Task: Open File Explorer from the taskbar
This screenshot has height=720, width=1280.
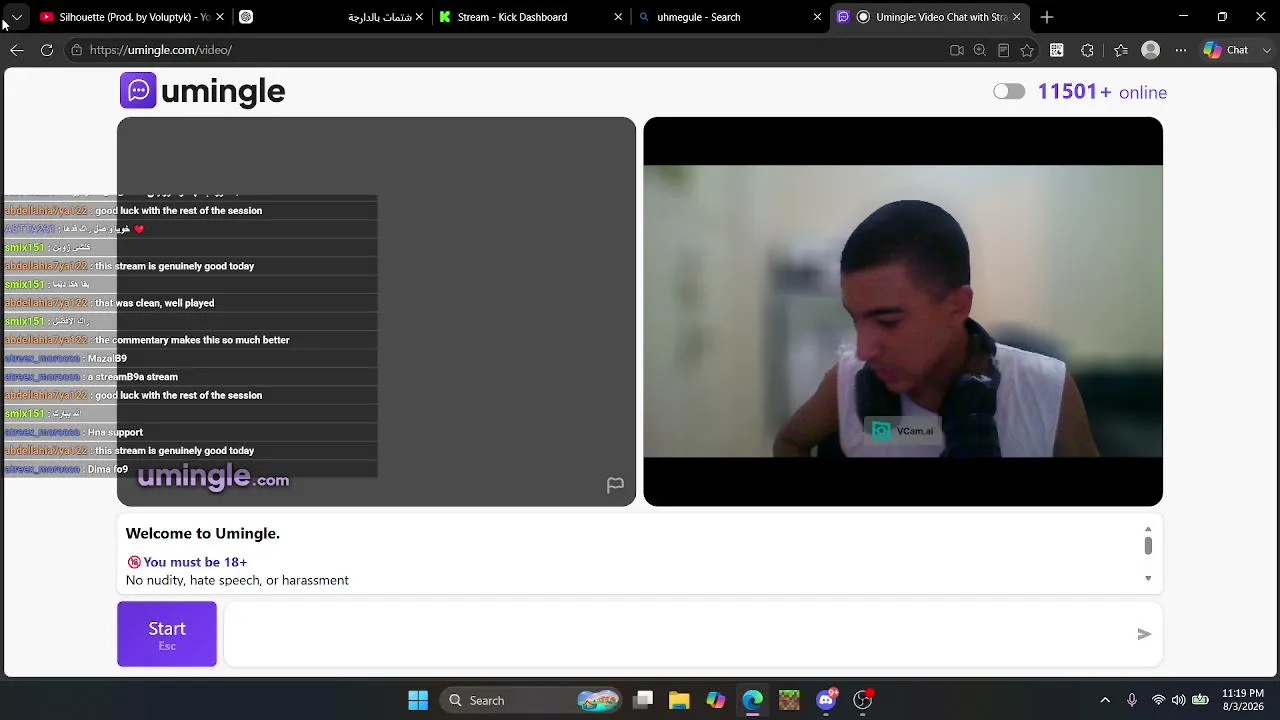Action: (x=679, y=700)
